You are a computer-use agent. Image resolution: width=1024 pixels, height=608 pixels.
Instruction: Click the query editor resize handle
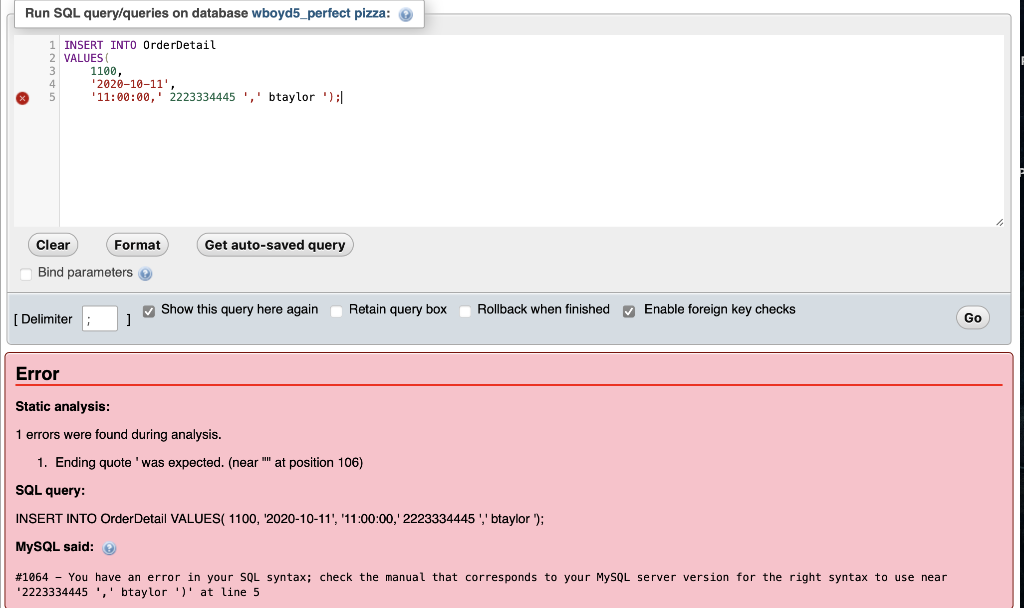(x=1000, y=222)
